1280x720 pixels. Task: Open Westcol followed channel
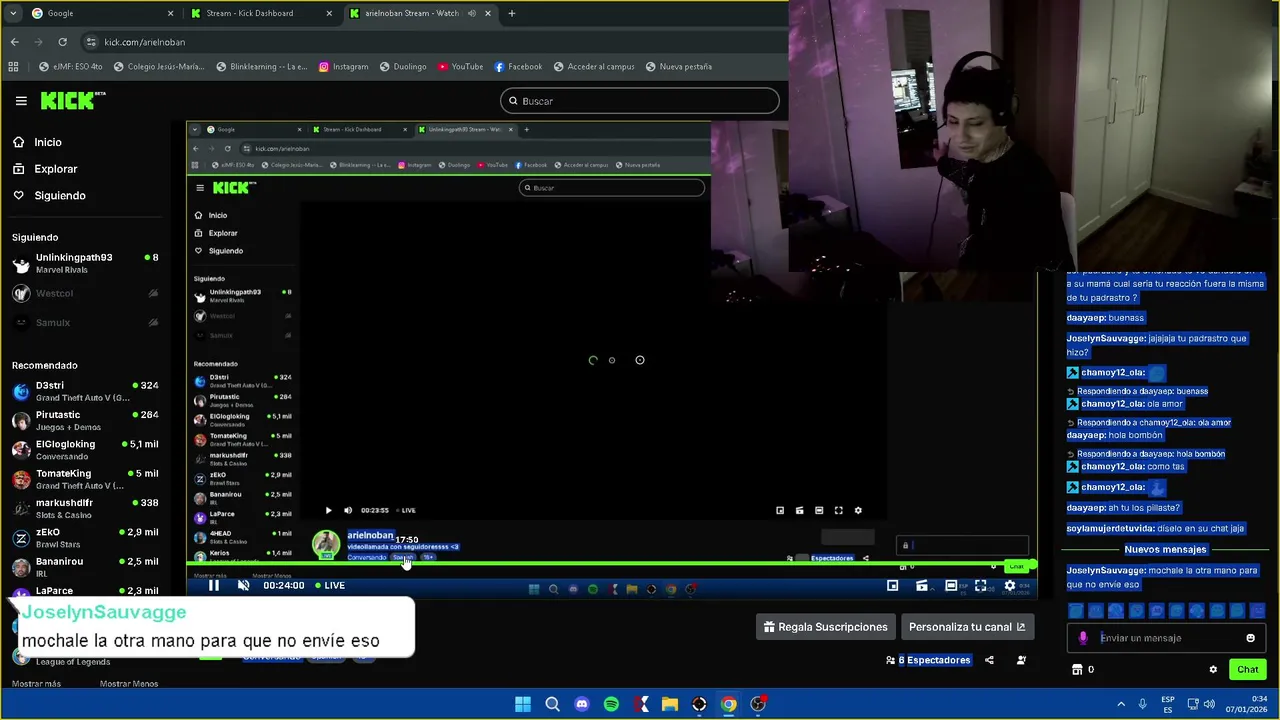tap(85, 293)
